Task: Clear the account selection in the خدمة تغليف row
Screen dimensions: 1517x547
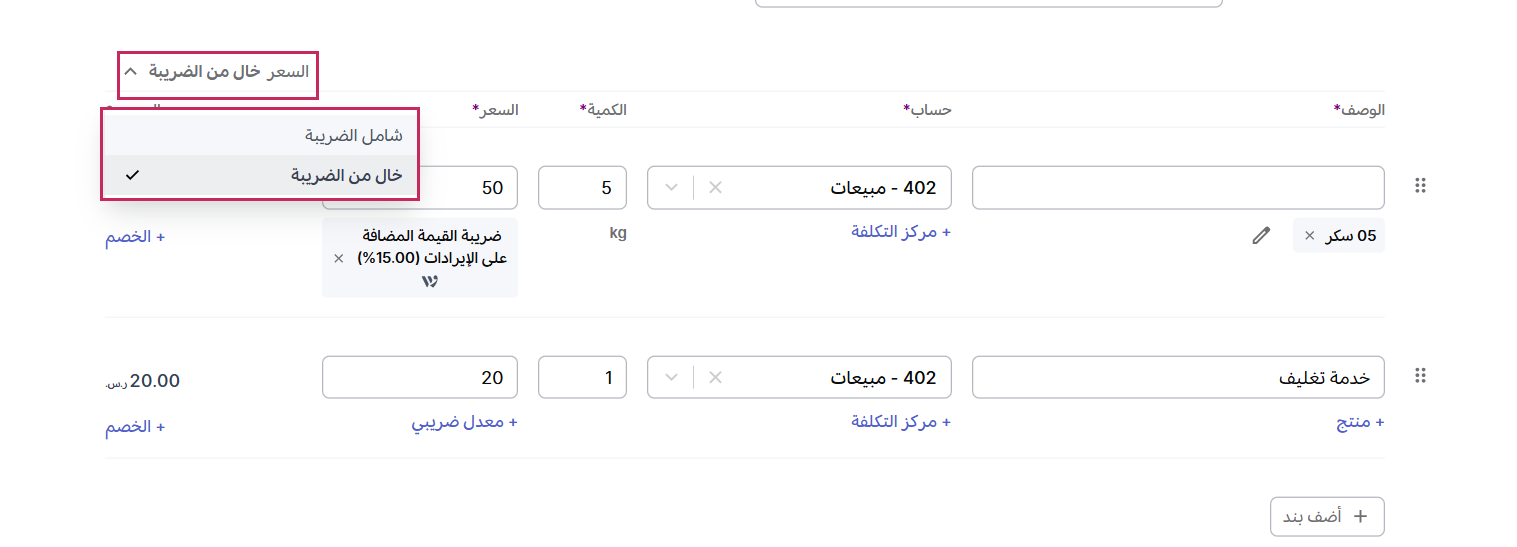Action: pos(715,377)
